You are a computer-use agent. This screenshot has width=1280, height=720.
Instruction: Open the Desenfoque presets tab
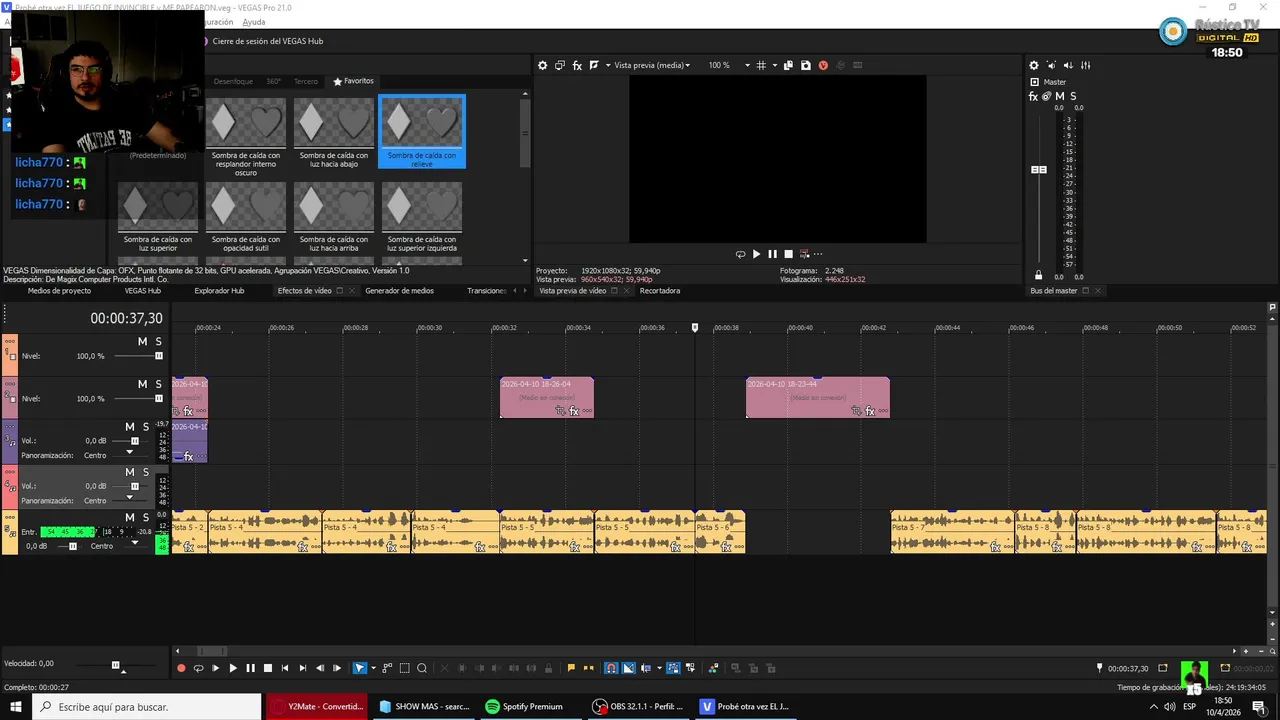[x=233, y=81]
